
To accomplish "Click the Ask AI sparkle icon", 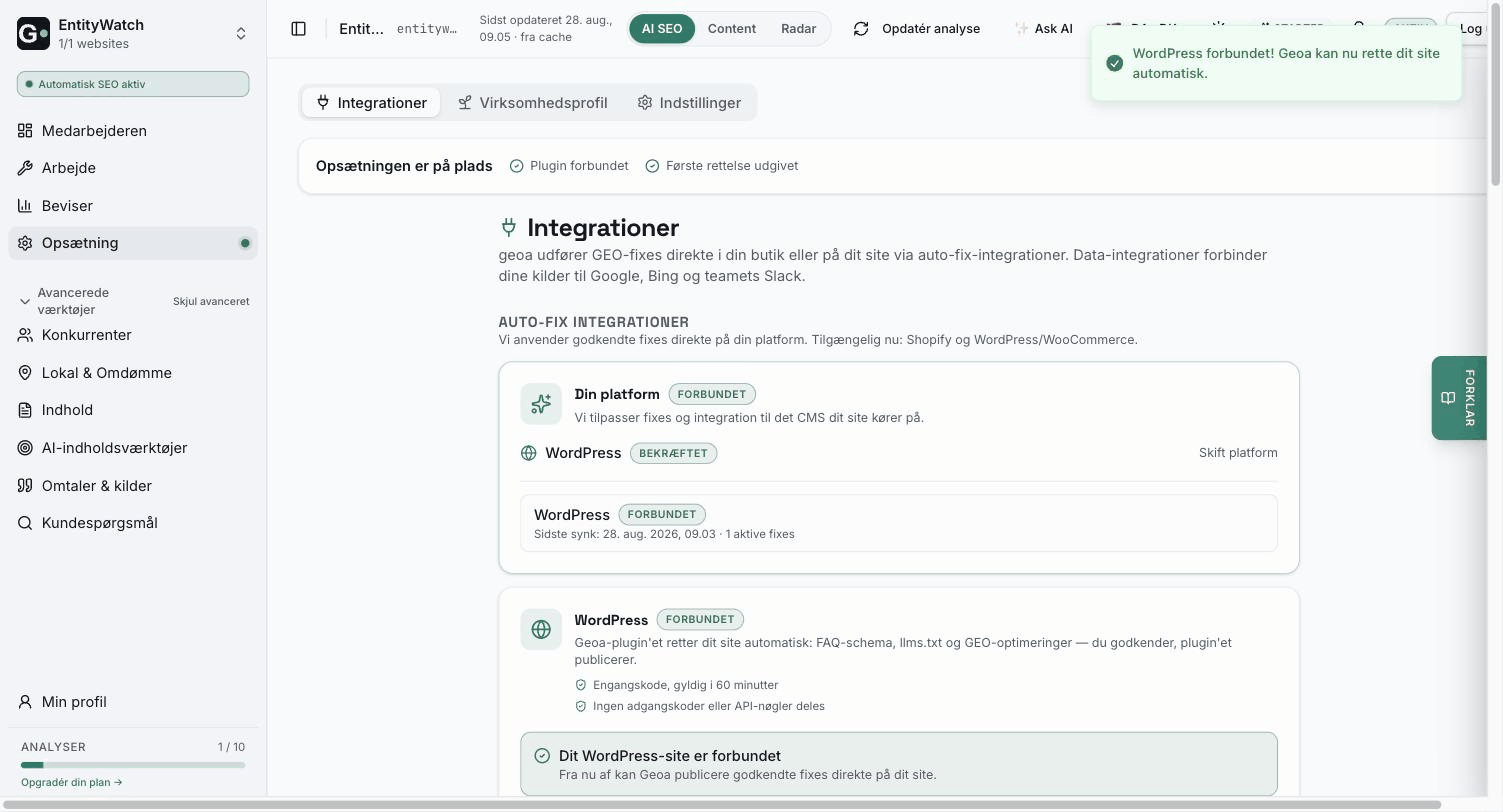I will coord(1021,29).
